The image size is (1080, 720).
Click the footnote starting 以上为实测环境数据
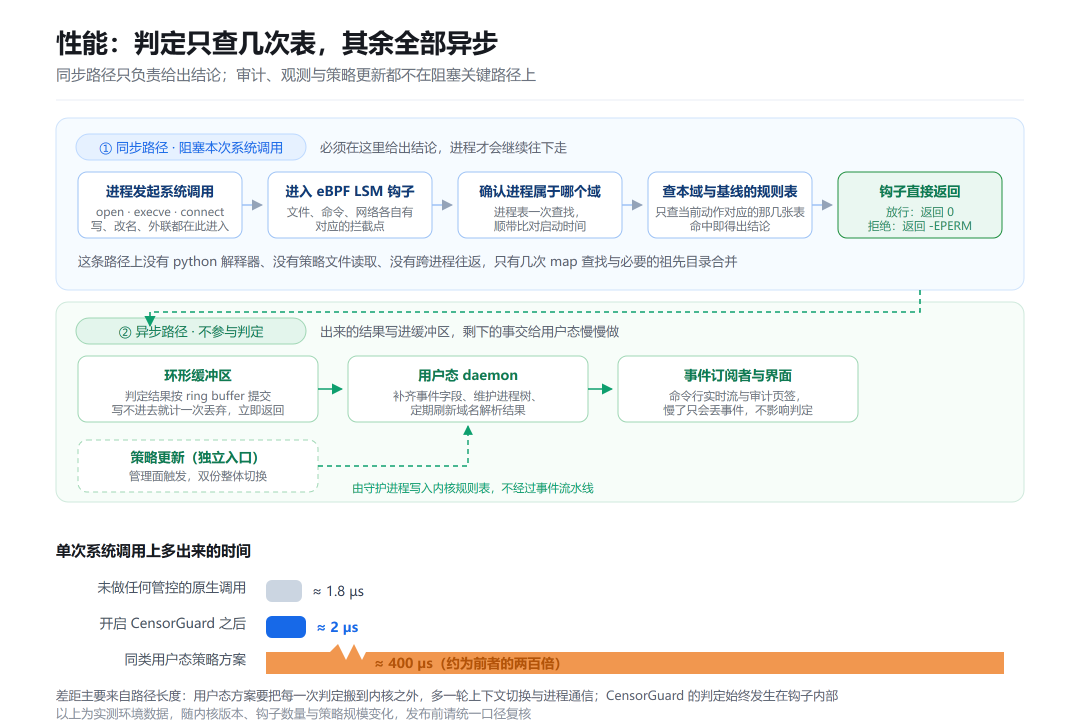point(293,713)
